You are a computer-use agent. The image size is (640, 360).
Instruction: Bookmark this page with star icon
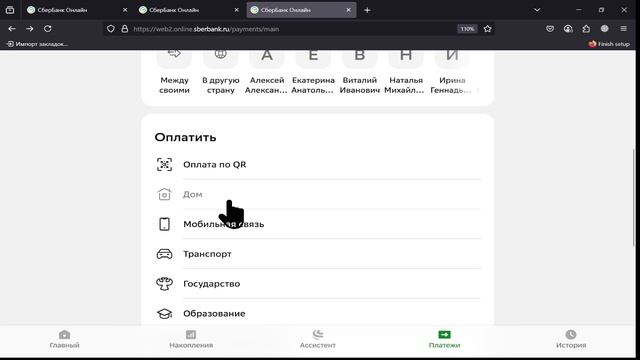click(x=487, y=29)
